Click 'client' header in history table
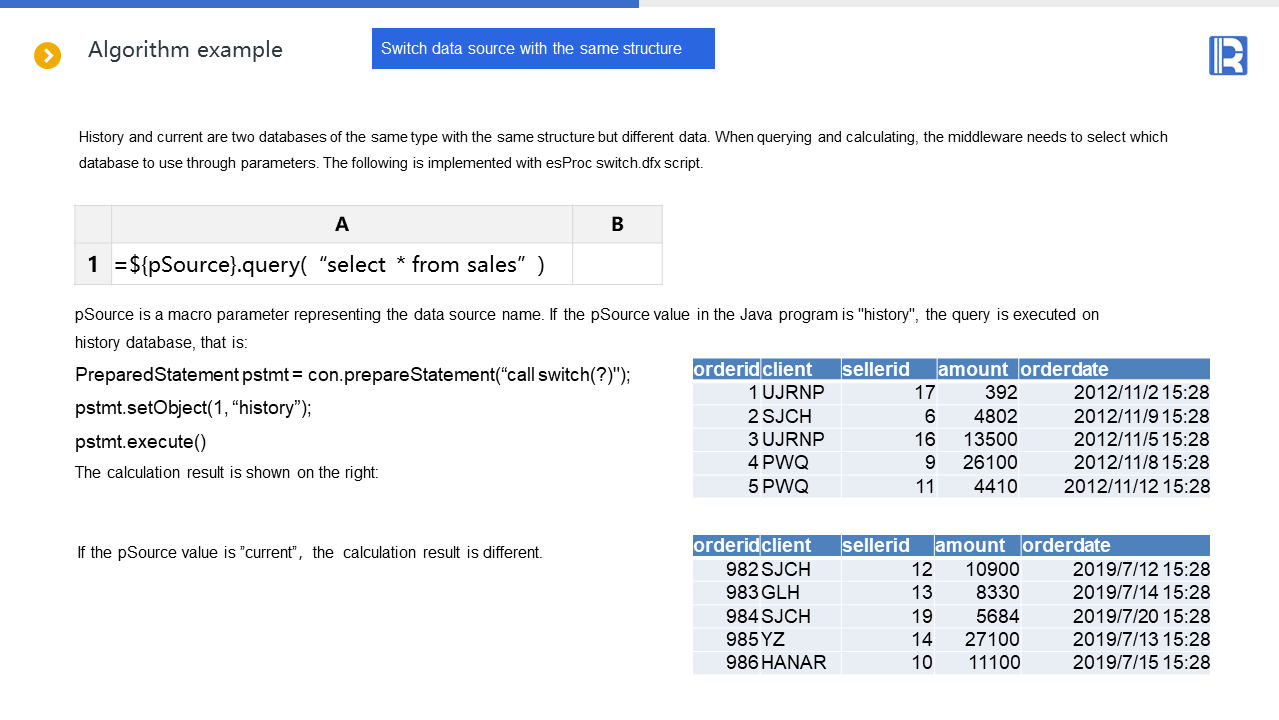The height and width of the screenshot is (720, 1279). pyautogui.click(x=787, y=369)
